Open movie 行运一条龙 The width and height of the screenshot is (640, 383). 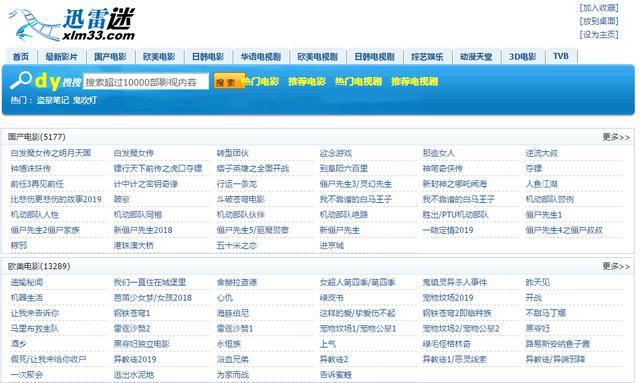237,184
